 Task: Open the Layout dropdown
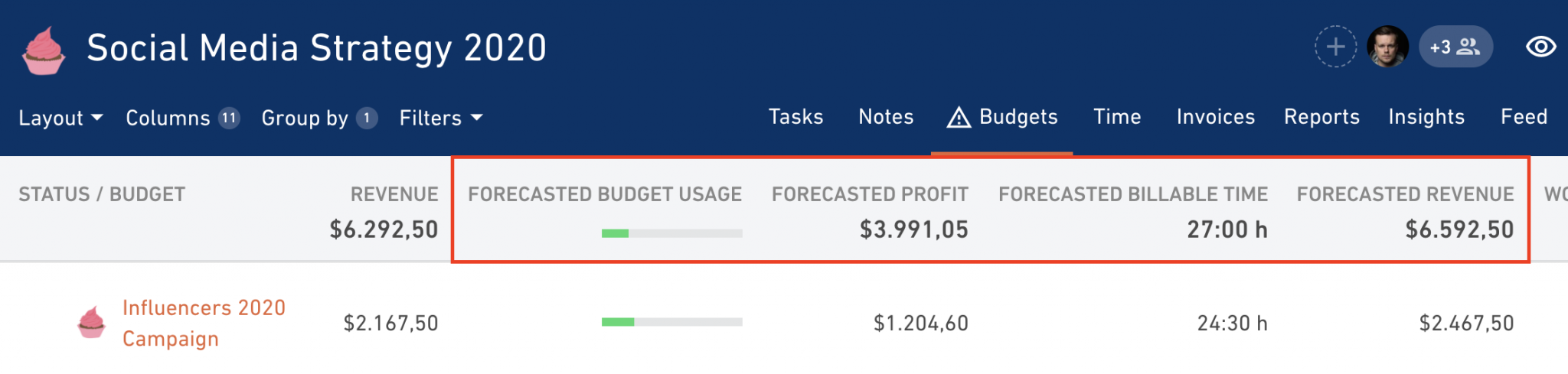coord(60,118)
